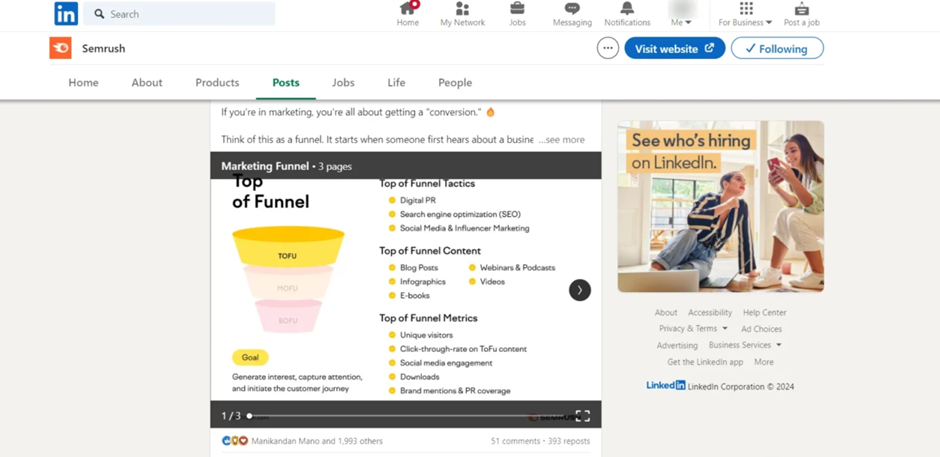The width and height of the screenshot is (940, 457).
Task: Click the TOFU funnel layer graphic
Action: click(288, 246)
